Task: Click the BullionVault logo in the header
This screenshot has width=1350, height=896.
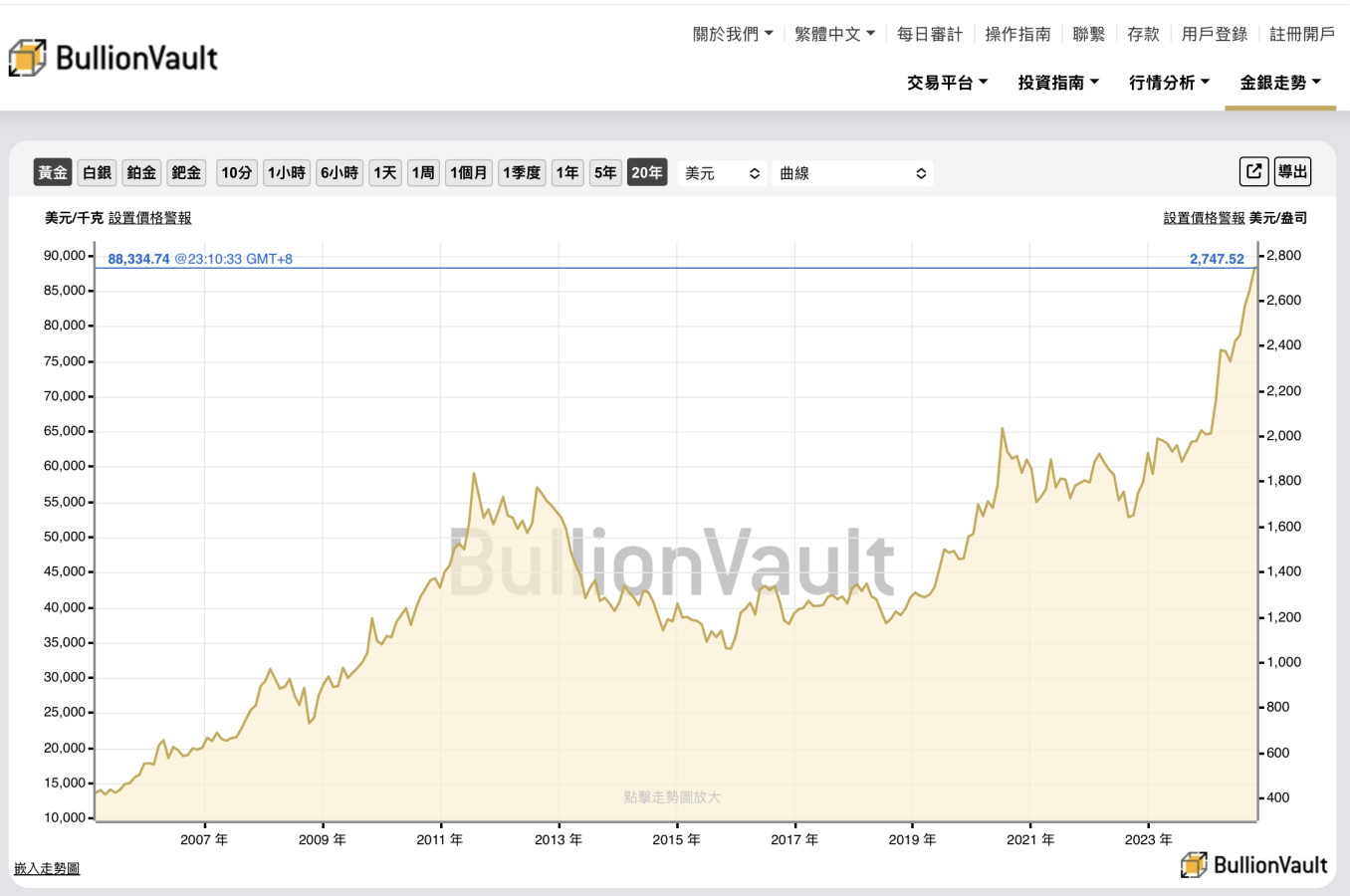Action: 113,58
